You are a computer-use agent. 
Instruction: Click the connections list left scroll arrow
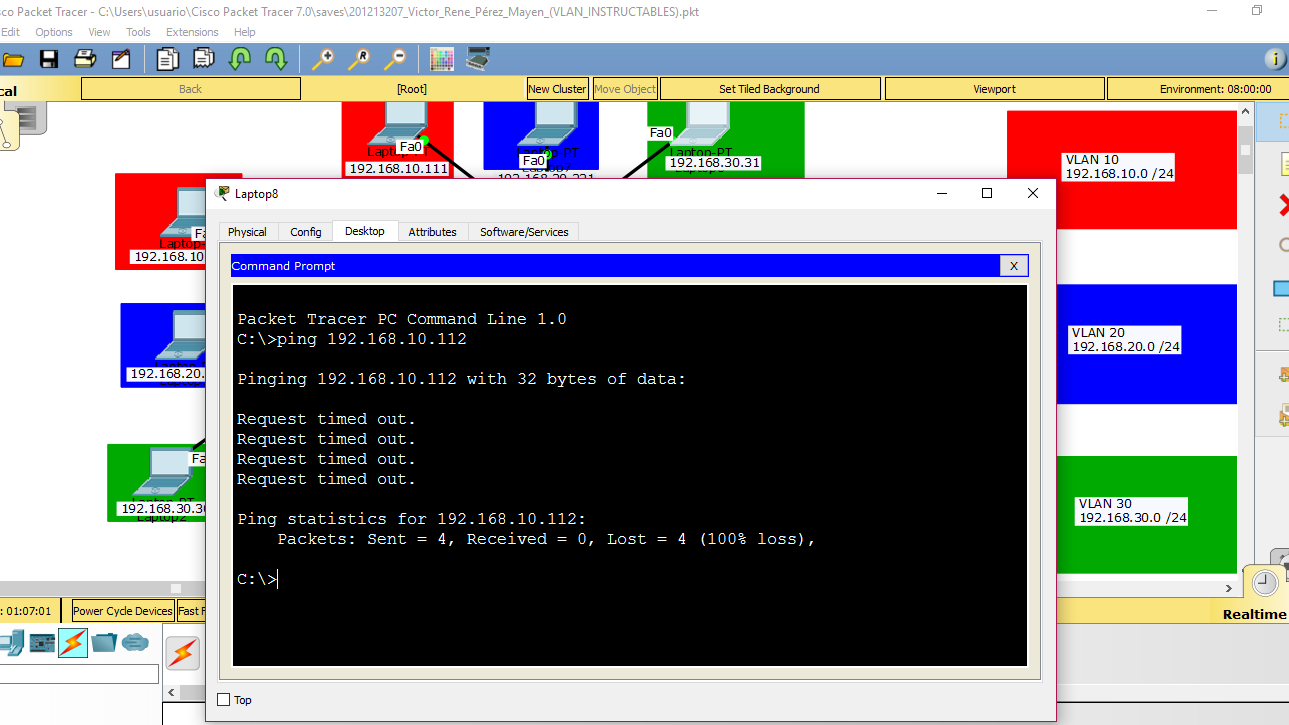click(x=171, y=692)
